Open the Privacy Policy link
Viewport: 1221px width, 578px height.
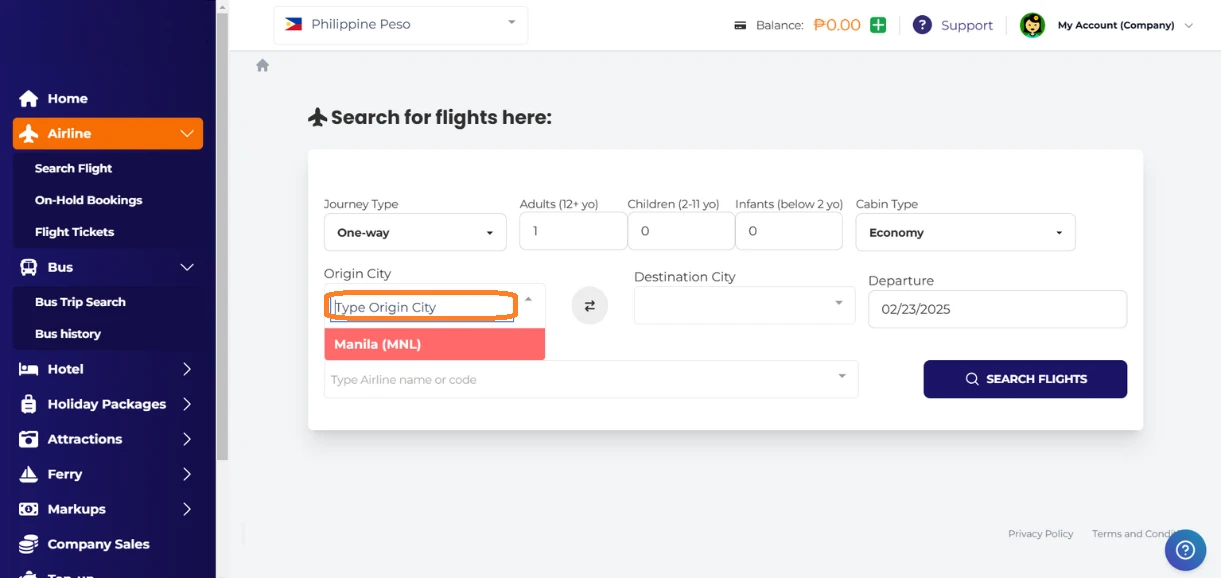1040,534
